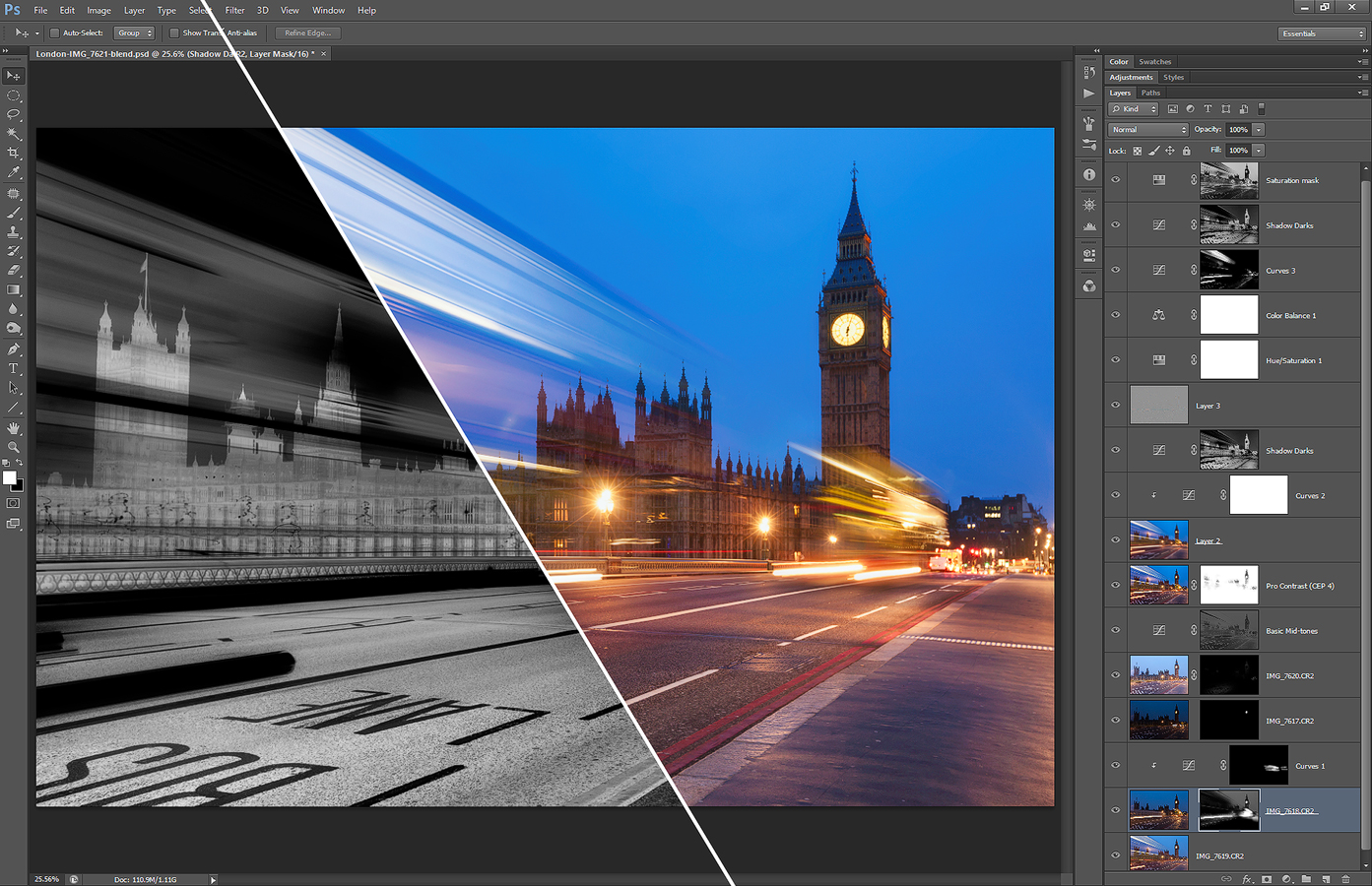Switch to the Swatches tab
1372x886 pixels.
pyautogui.click(x=1154, y=61)
